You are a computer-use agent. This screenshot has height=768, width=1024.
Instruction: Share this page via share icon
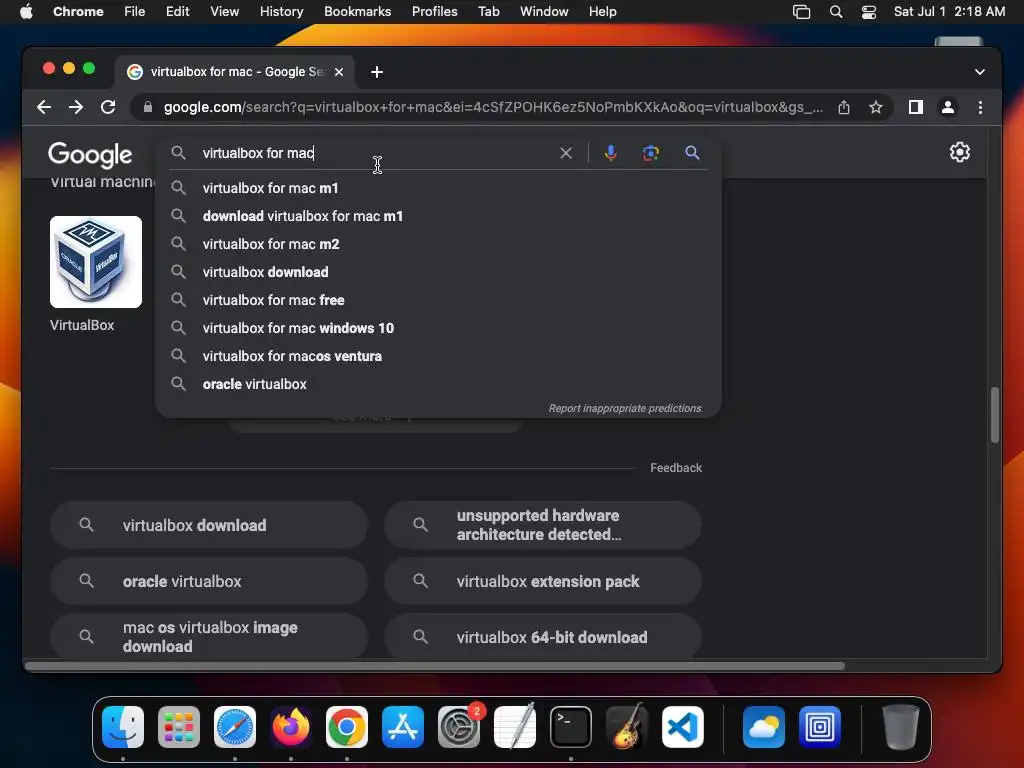pos(844,107)
